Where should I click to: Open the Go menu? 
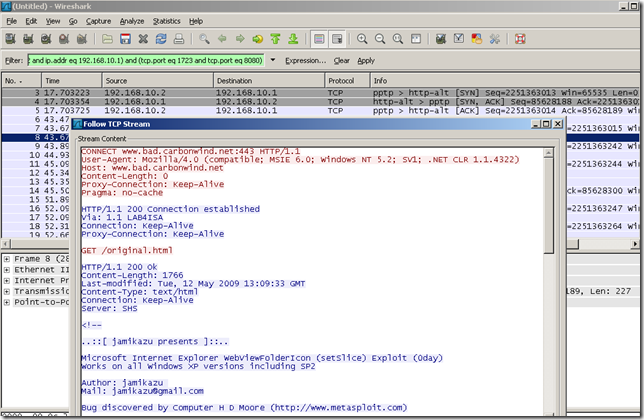[73, 21]
